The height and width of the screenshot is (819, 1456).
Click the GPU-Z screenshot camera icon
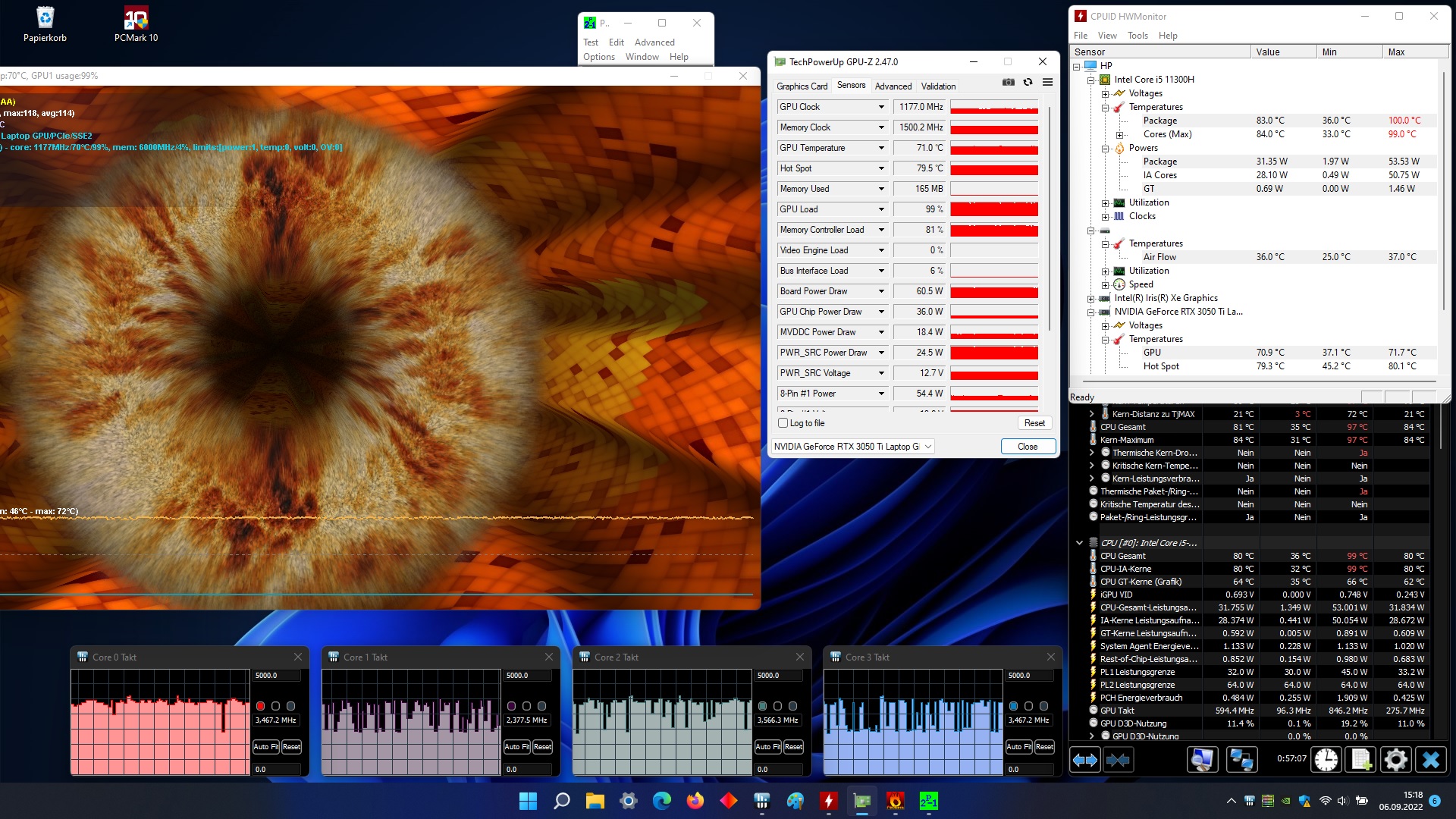pyautogui.click(x=1008, y=82)
